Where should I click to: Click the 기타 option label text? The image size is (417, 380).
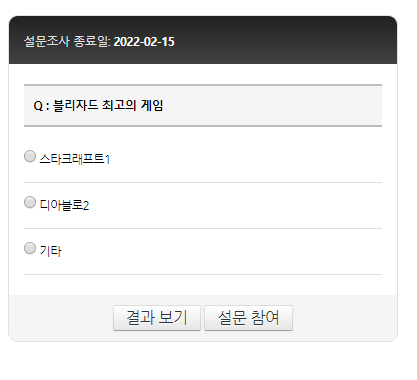click(50, 251)
